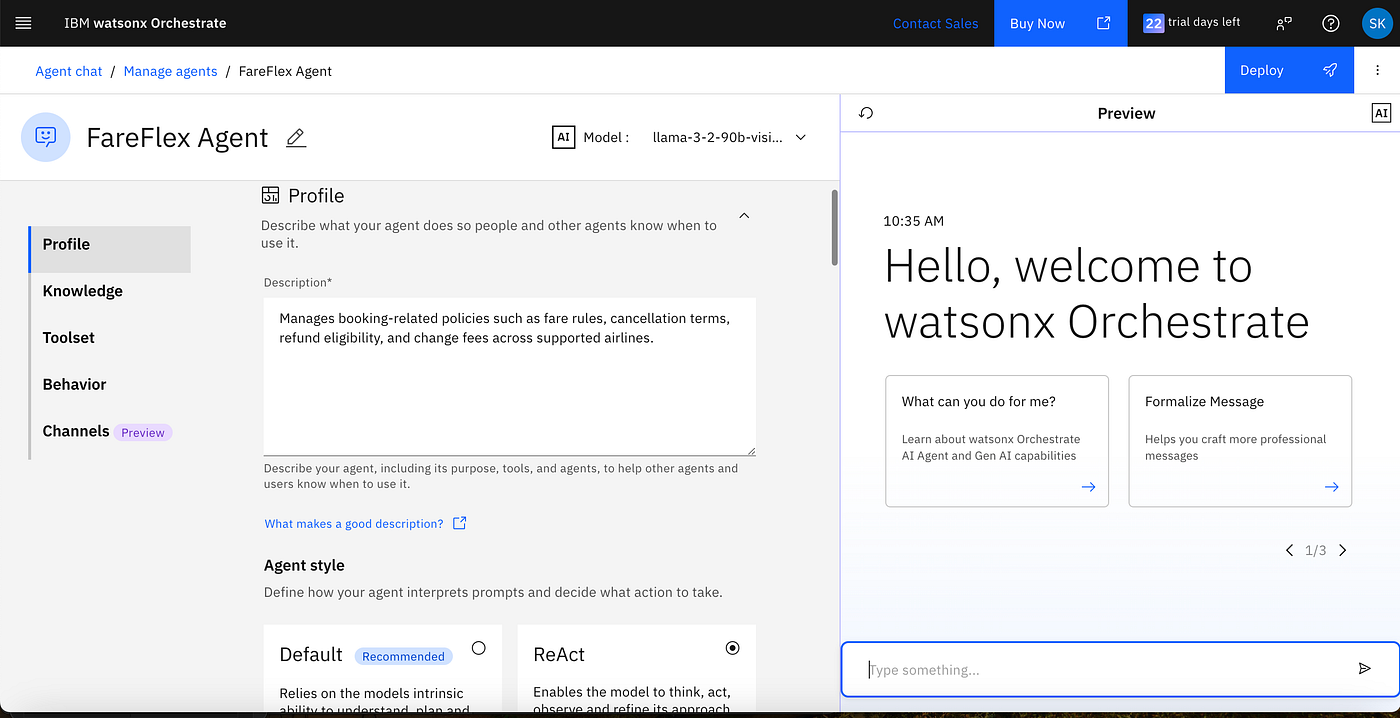Viewport: 1400px width, 718px height.
Task: Click the agent editor vertical scrollbar
Action: tap(835, 227)
